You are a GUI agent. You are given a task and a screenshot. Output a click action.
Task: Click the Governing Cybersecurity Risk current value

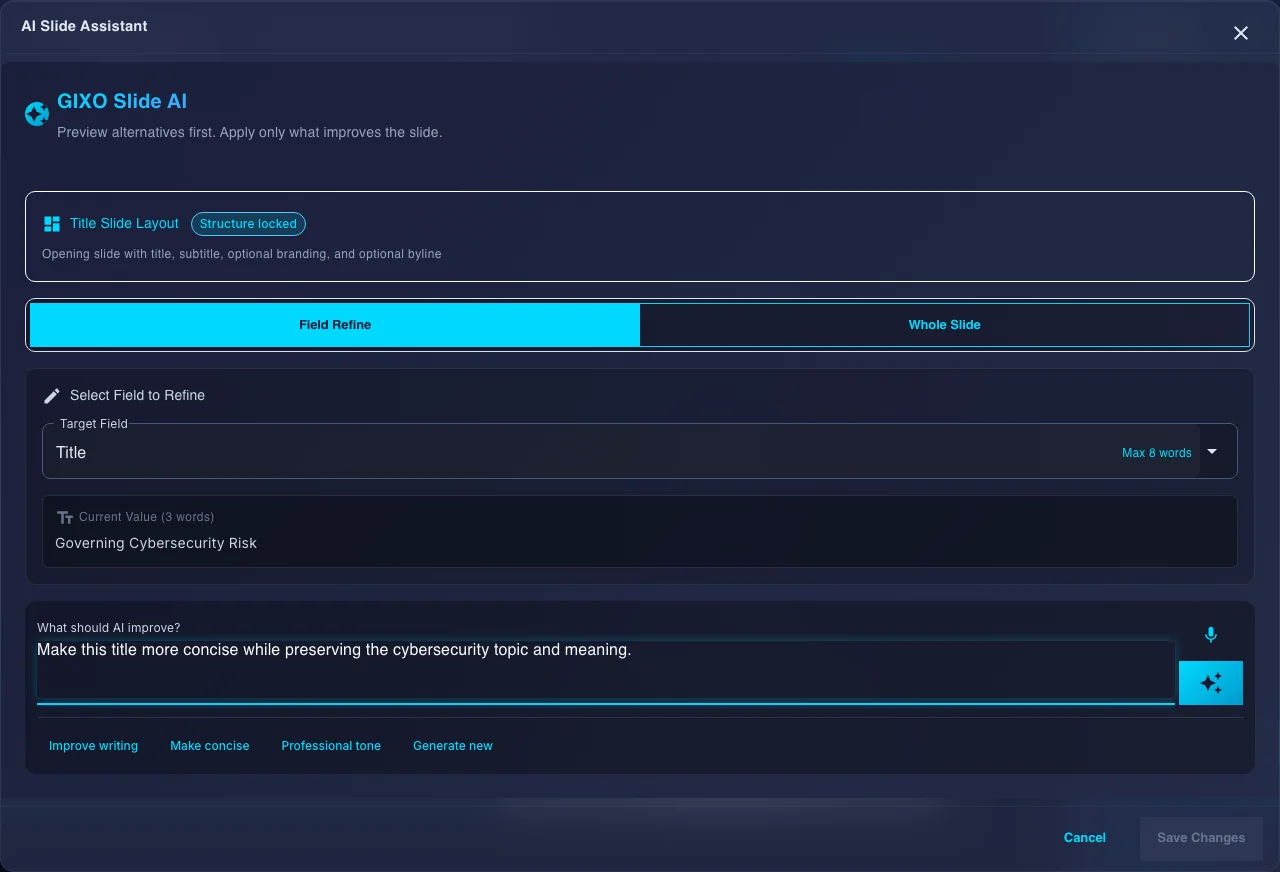click(156, 543)
